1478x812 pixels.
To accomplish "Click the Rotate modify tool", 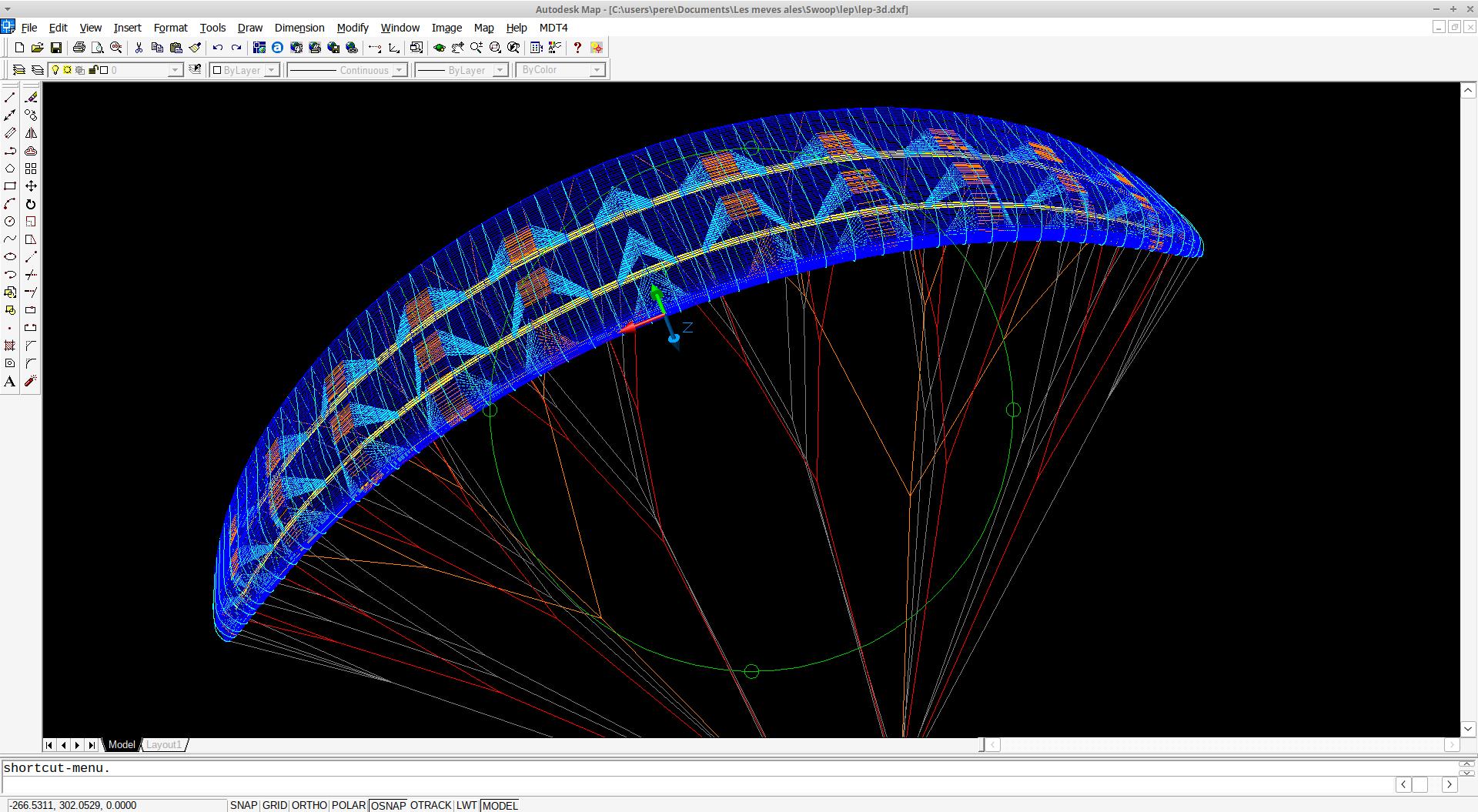I will point(31,204).
